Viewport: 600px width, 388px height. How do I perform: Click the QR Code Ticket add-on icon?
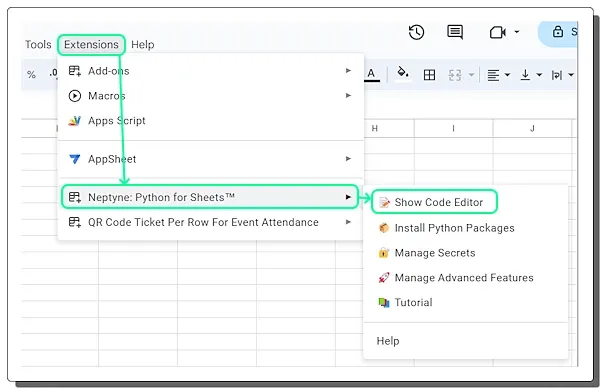(75, 222)
